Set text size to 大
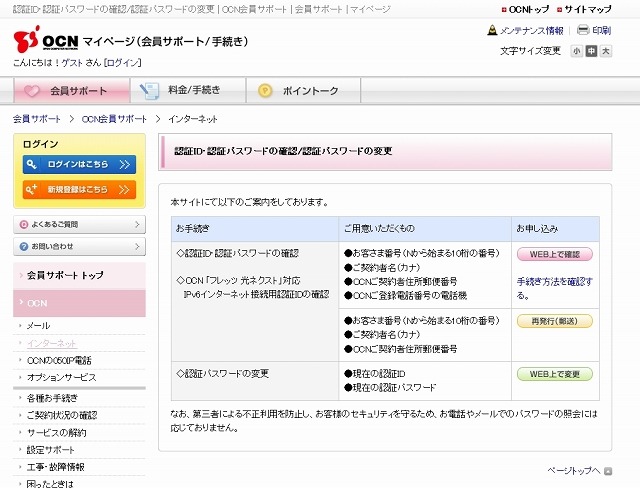This screenshot has height=488, width=640. coord(606,51)
